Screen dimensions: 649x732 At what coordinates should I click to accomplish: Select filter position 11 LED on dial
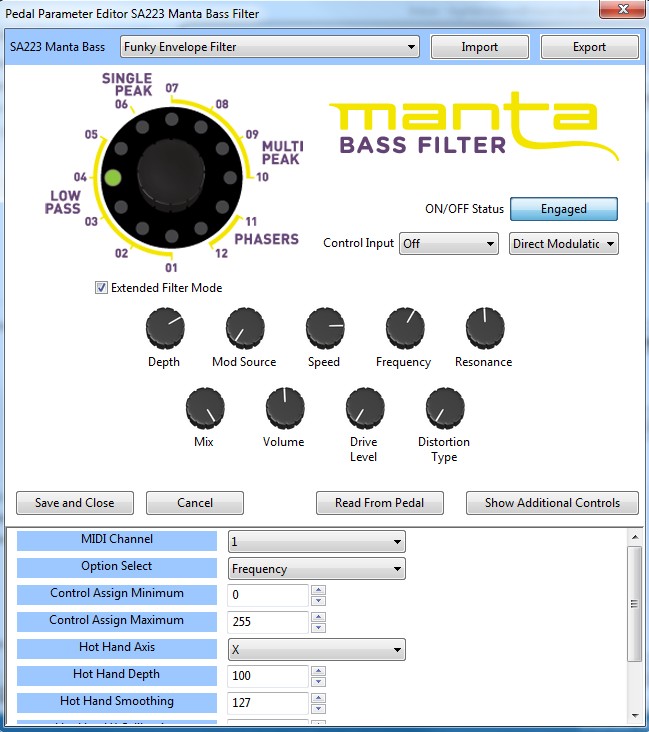click(222, 207)
